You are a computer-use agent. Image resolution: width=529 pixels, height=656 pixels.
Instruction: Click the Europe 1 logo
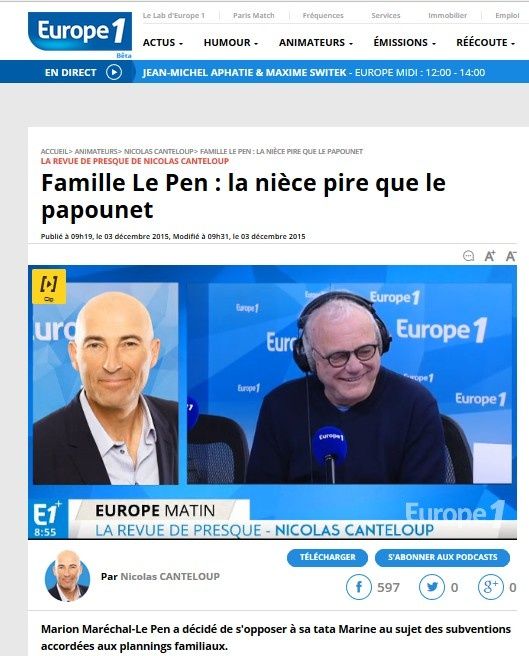point(80,32)
